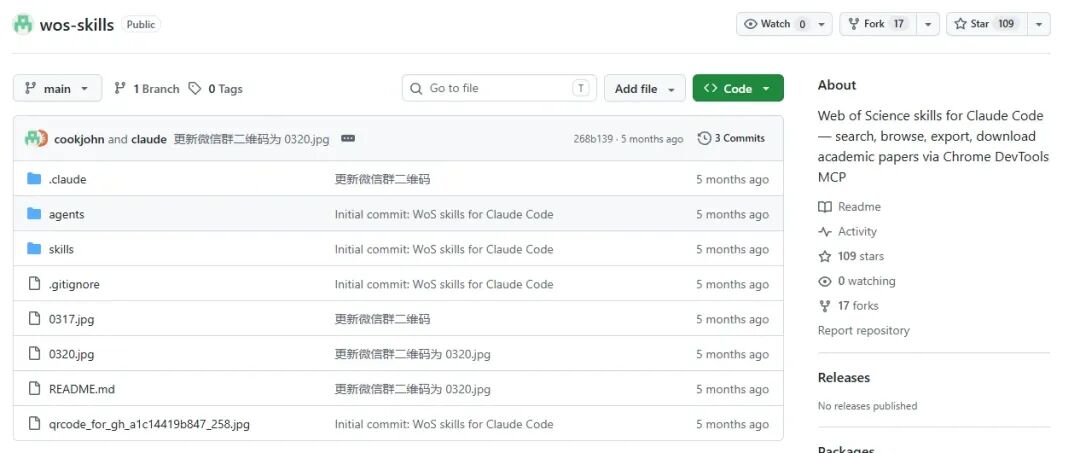View the 109 stars link
This screenshot has height=453, width=1080.
pyautogui.click(x=861, y=256)
